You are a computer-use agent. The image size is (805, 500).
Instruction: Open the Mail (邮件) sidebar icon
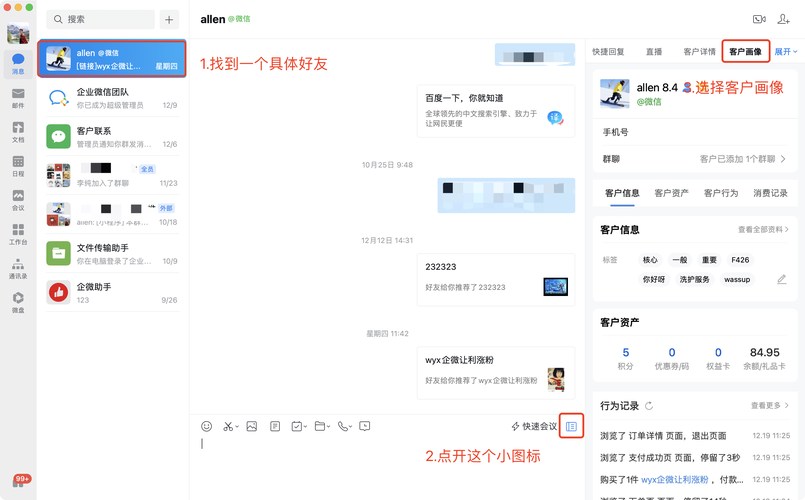(18, 98)
